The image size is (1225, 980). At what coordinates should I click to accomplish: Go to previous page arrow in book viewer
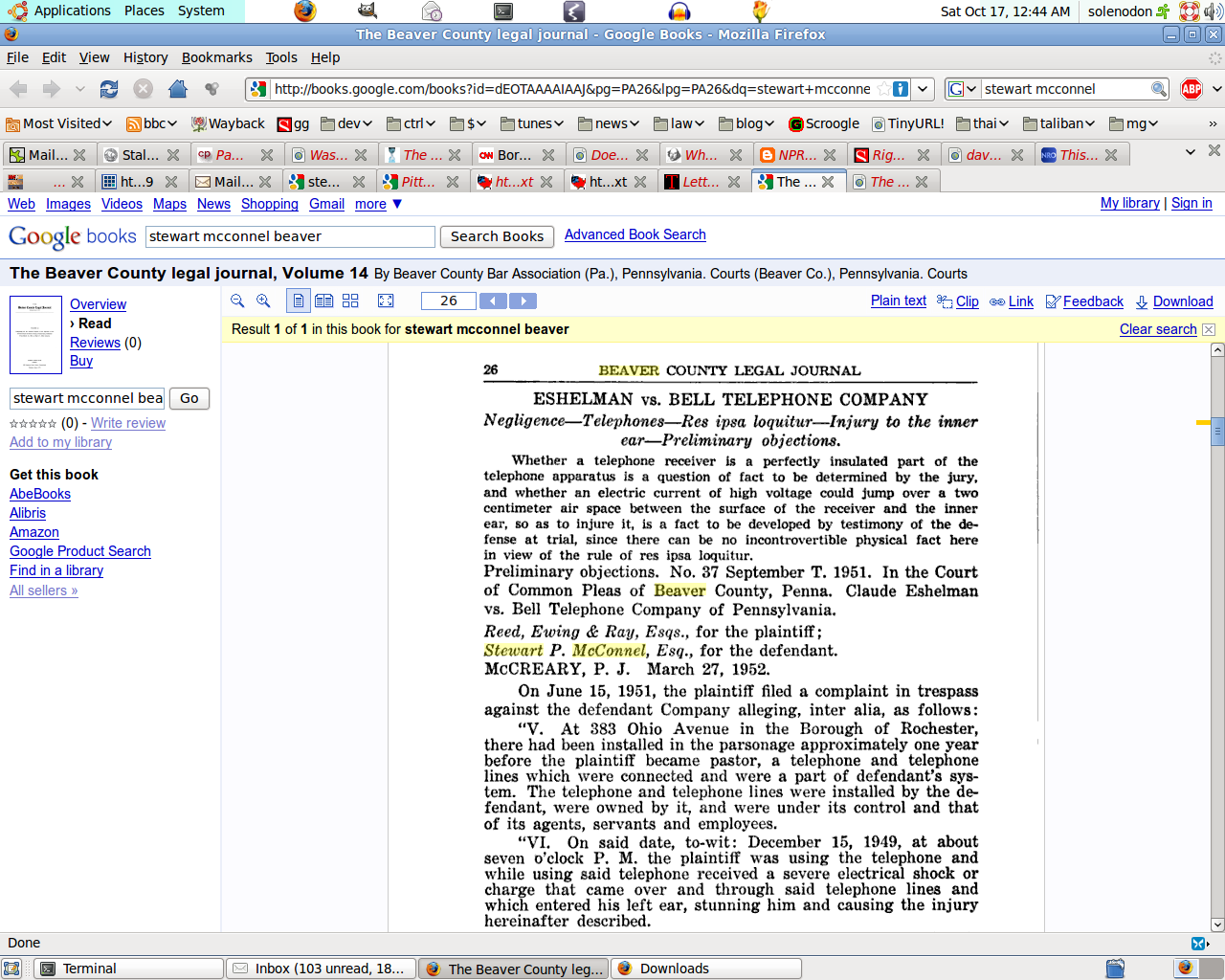point(493,301)
